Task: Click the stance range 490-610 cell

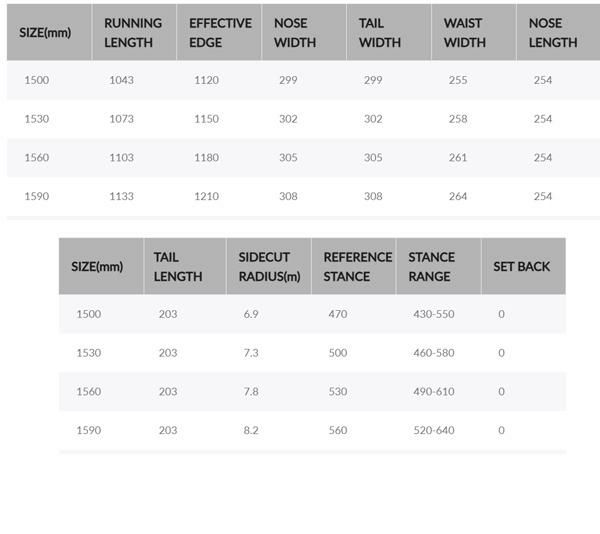Action: coord(433,392)
